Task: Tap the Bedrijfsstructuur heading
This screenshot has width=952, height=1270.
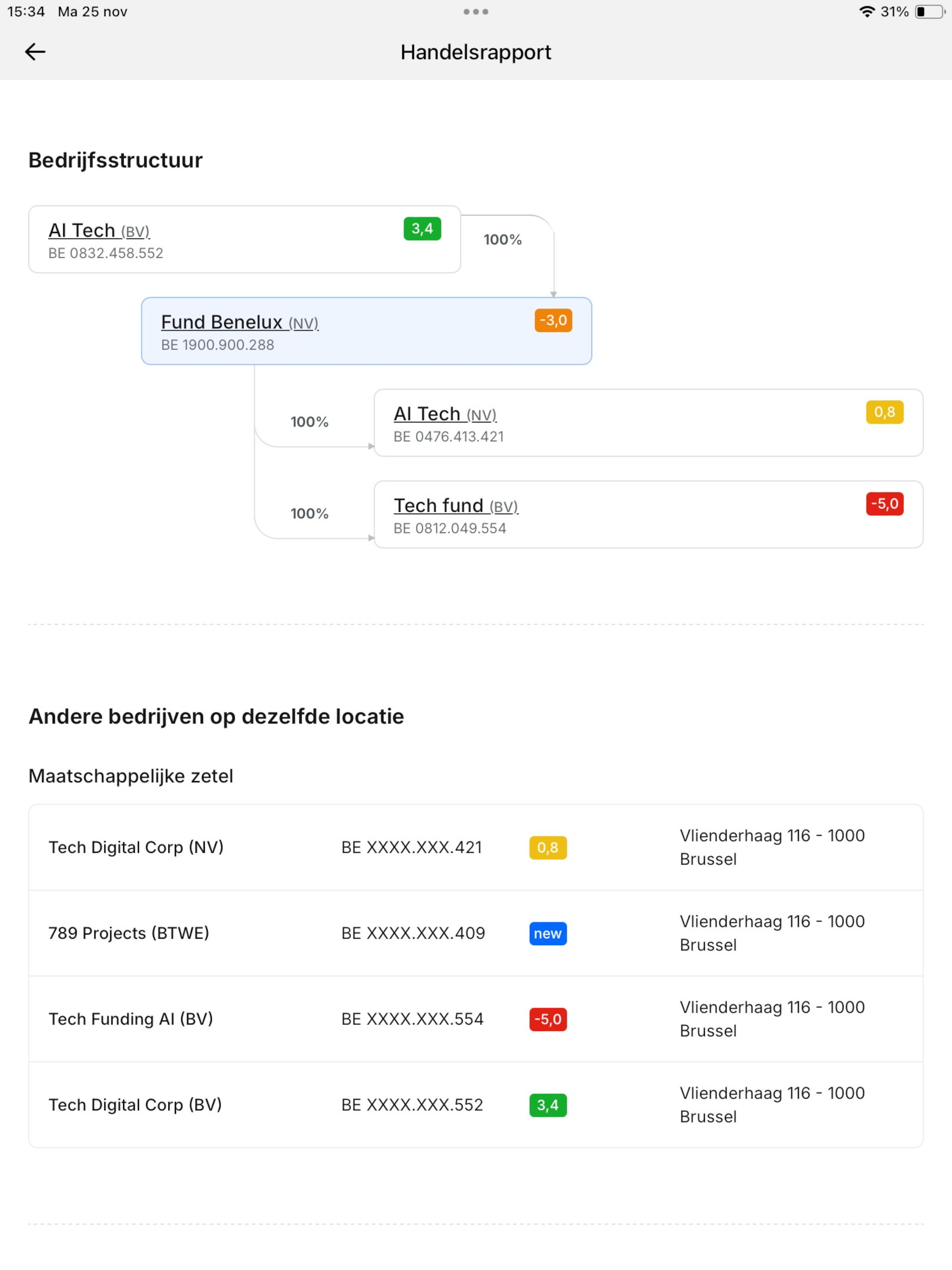Action: tap(115, 160)
